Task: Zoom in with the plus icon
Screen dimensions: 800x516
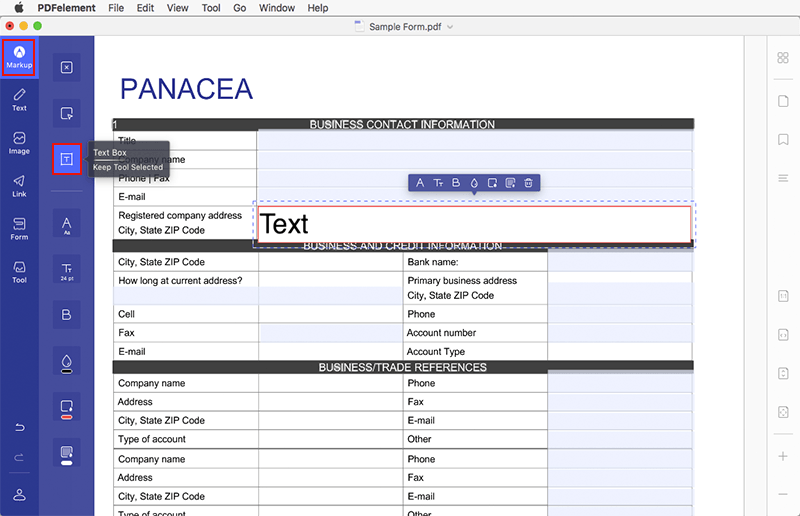Action: pos(783,456)
